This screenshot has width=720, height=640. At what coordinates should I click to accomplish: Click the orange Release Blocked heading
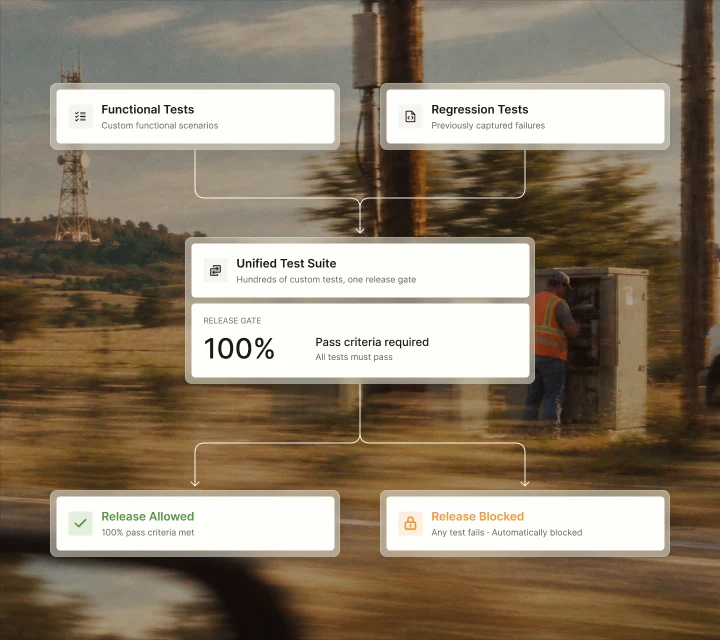(x=477, y=516)
